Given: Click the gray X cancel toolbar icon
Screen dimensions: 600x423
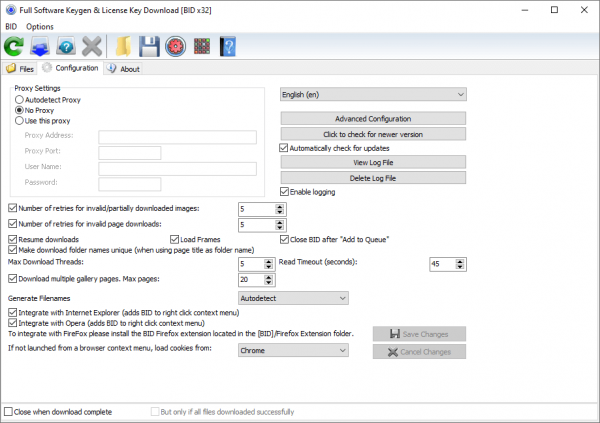Looking at the screenshot, I should 92,47.
